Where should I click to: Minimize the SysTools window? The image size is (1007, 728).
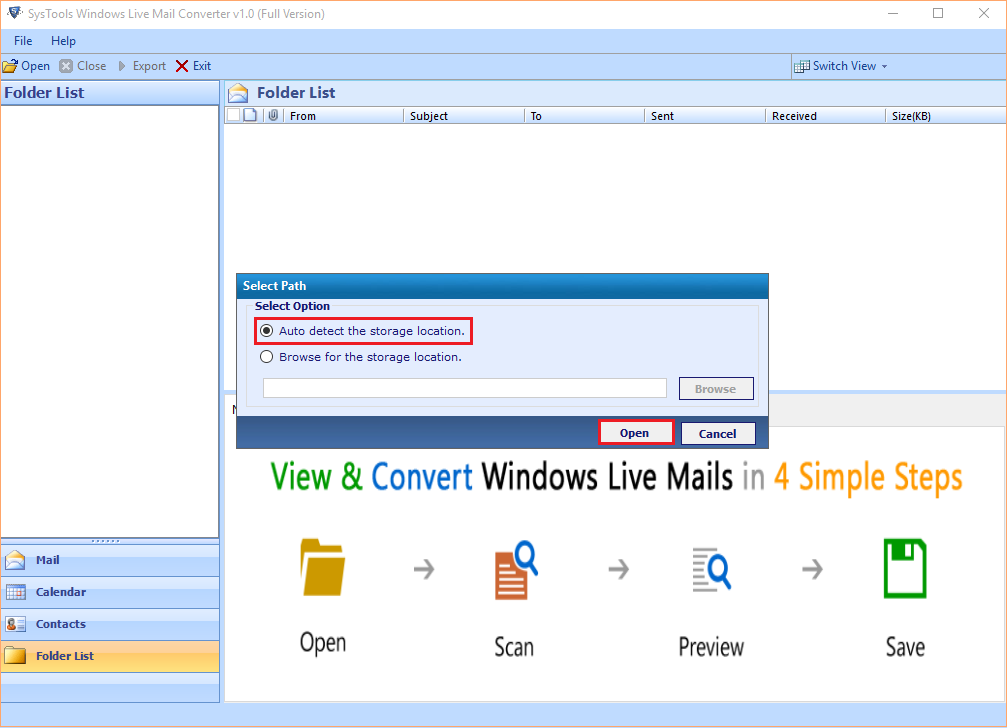(893, 13)
